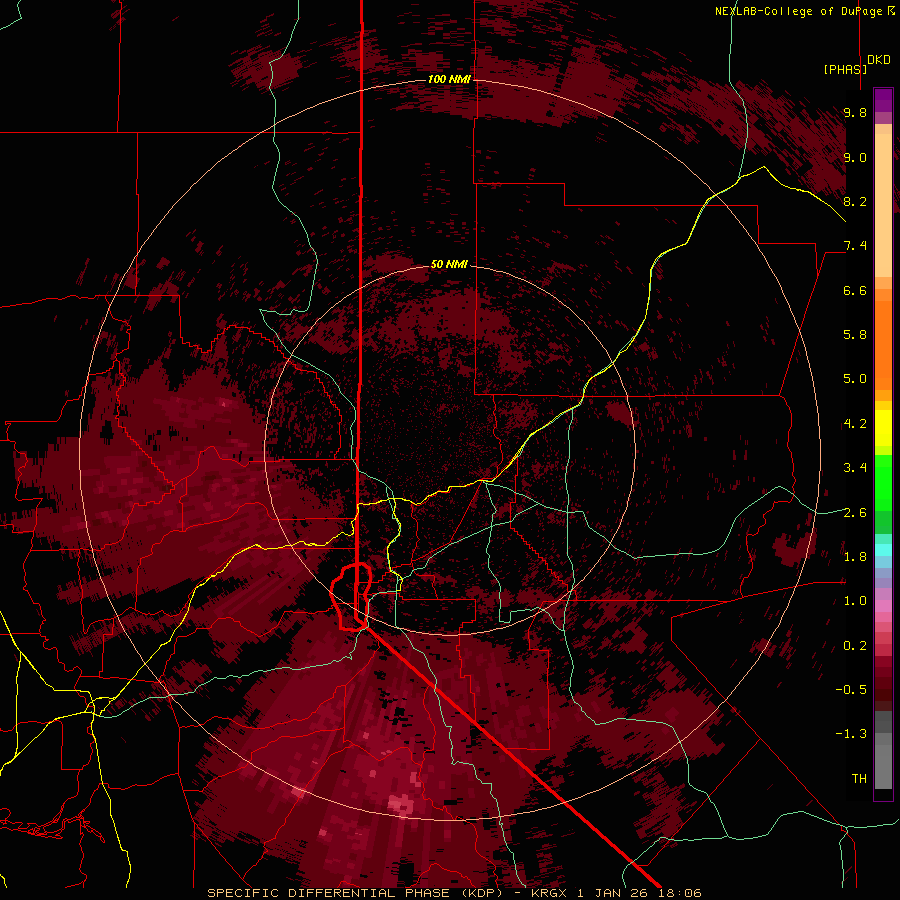Click the 2.6 value on the color scale
This screenshot has height=900, width=900.
pyautogui.click(x=855, y=513)
